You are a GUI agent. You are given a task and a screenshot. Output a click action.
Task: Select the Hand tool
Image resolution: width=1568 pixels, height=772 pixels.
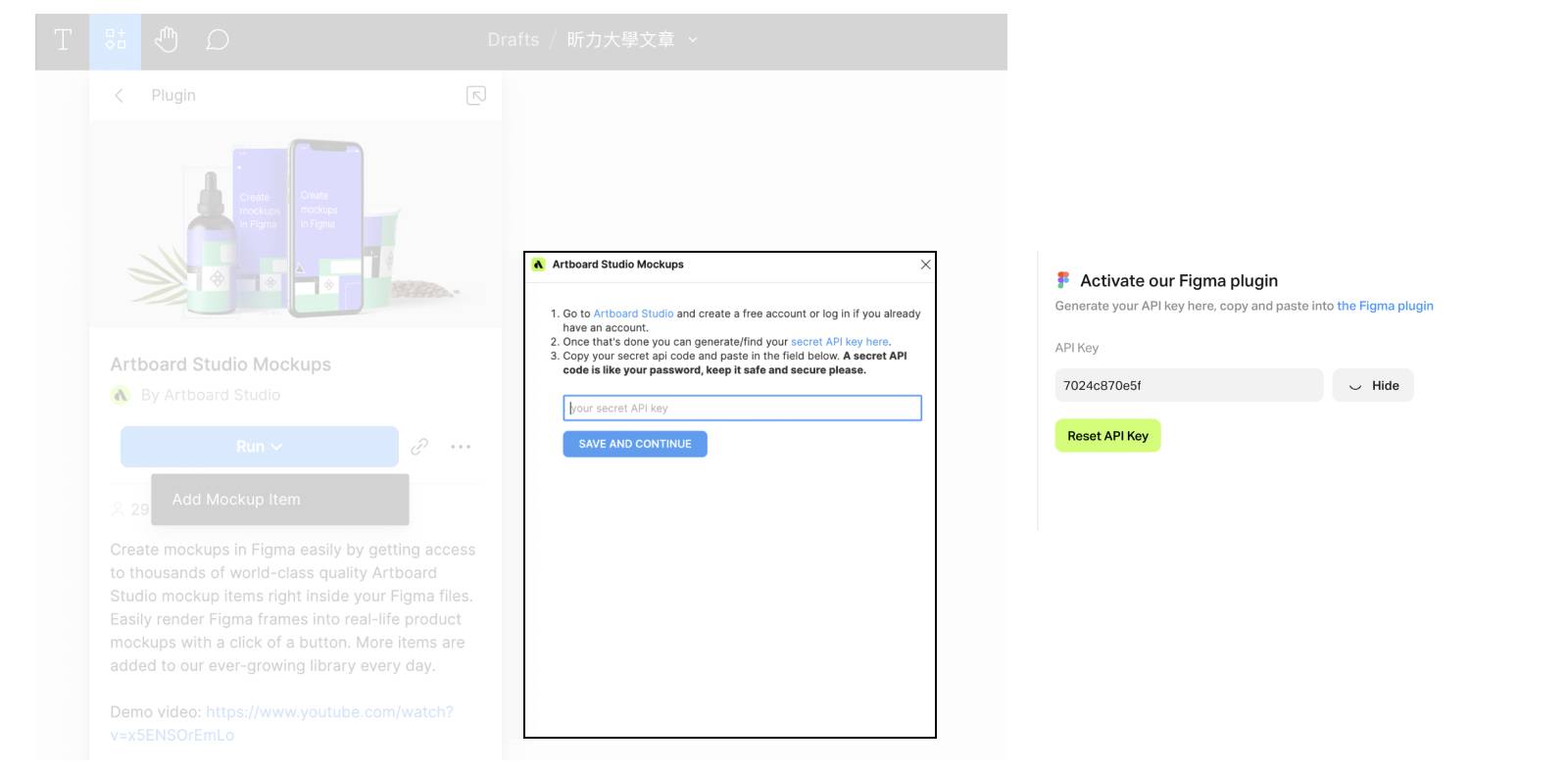(167, 40)
